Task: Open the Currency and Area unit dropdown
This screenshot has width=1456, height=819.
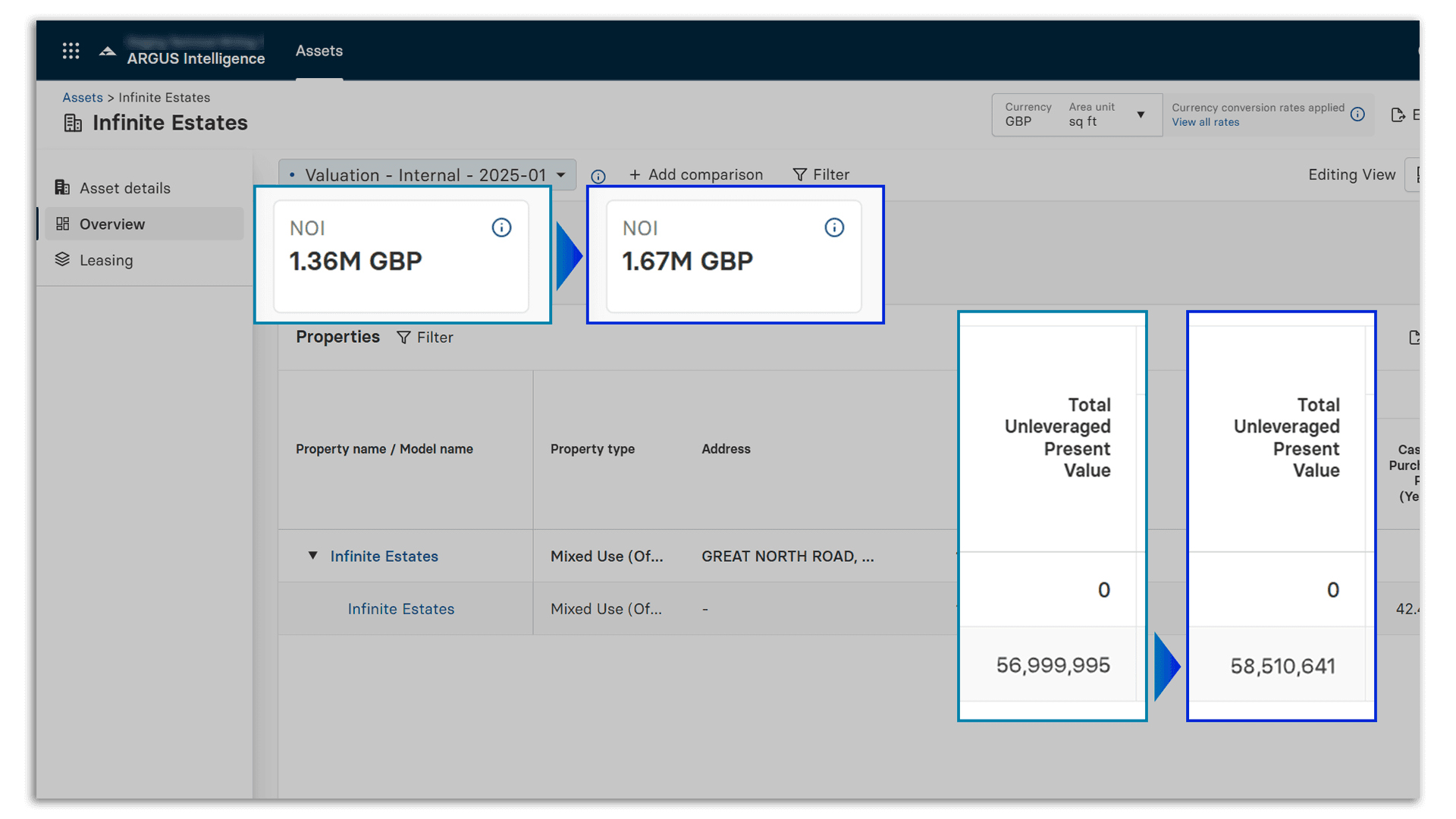Action: coord(1141,115)
